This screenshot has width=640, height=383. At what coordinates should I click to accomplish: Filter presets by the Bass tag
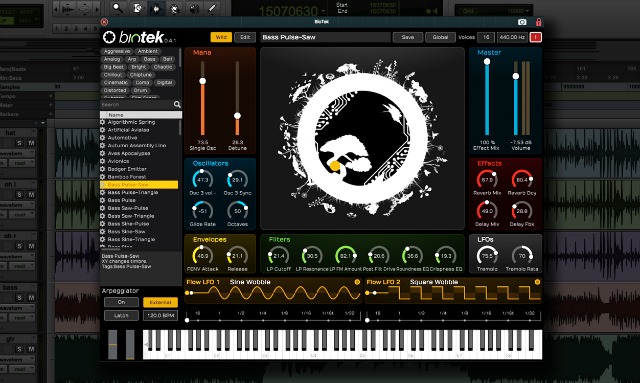(149, 59)
